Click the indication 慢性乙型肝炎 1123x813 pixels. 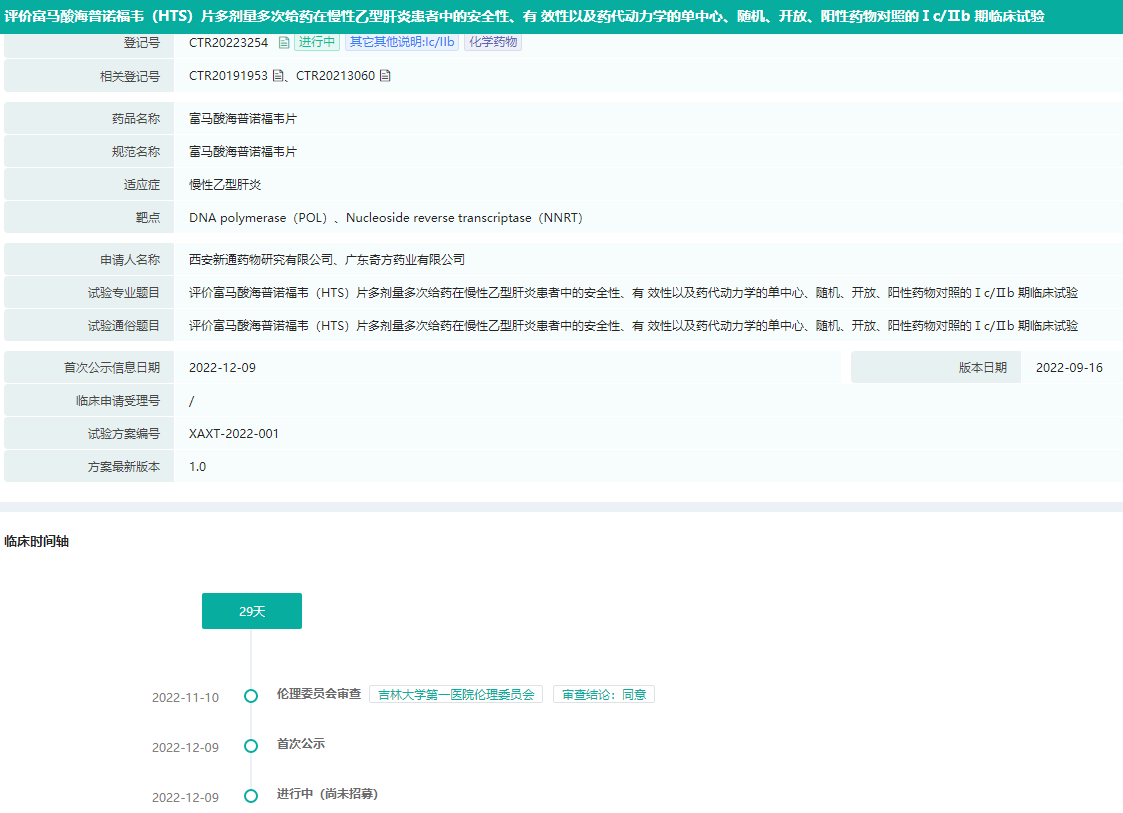[x=225, y=185]
